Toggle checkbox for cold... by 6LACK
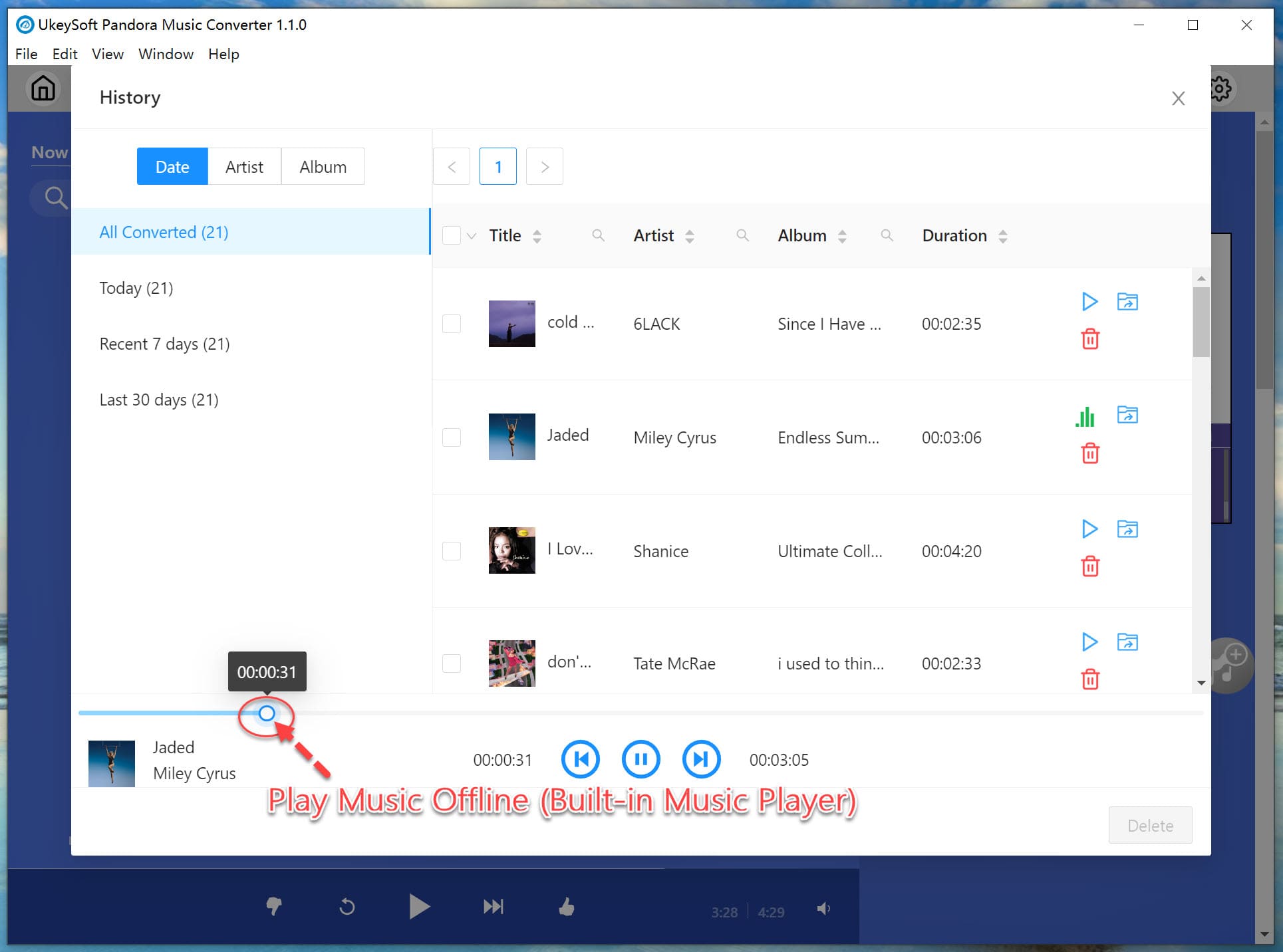This screenshot has width=1283, height=952. tap(451, 322)
